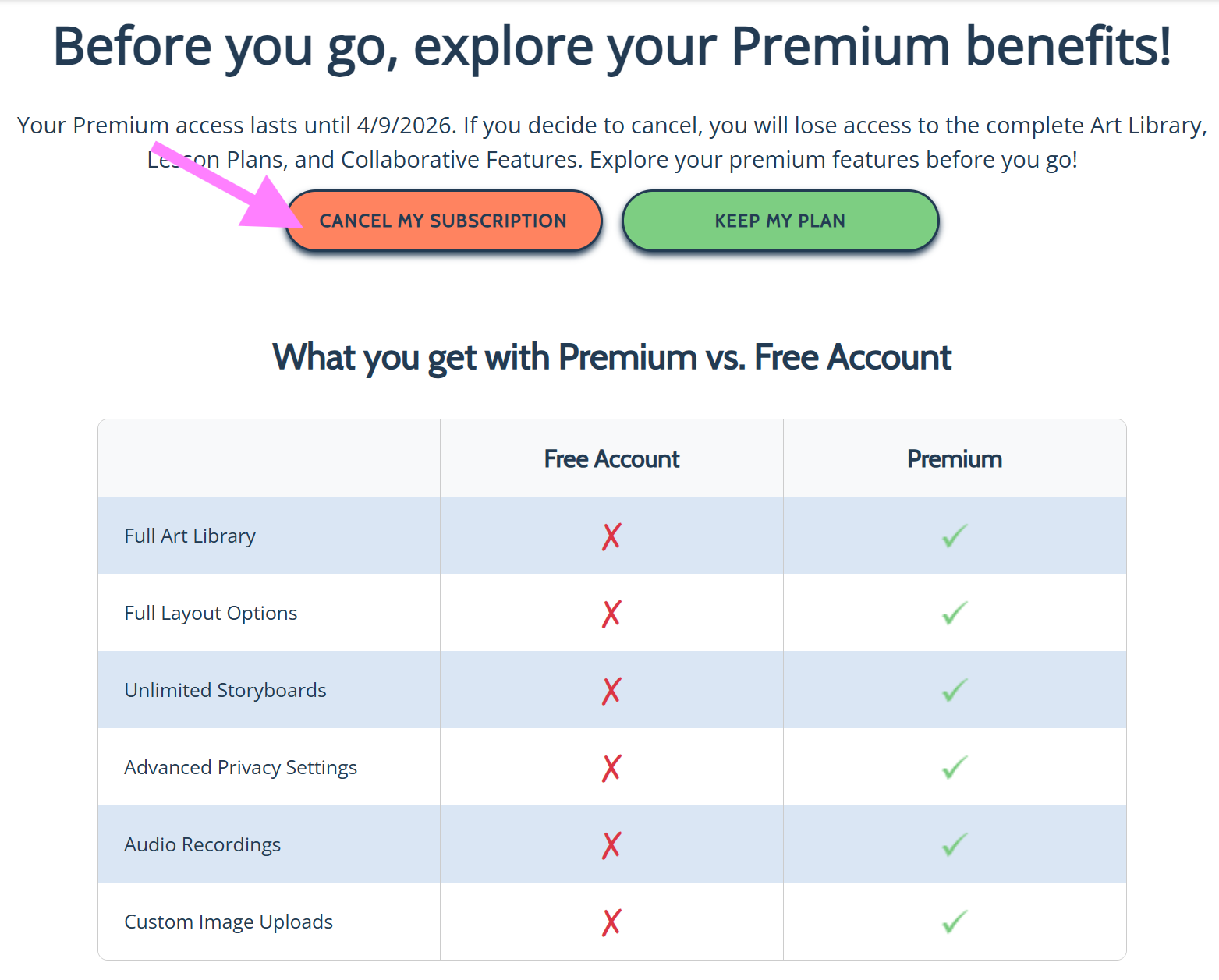Screen dimensions: 1219x980
Task: Click red X for Audio Recordings
Action: (611, 845)
